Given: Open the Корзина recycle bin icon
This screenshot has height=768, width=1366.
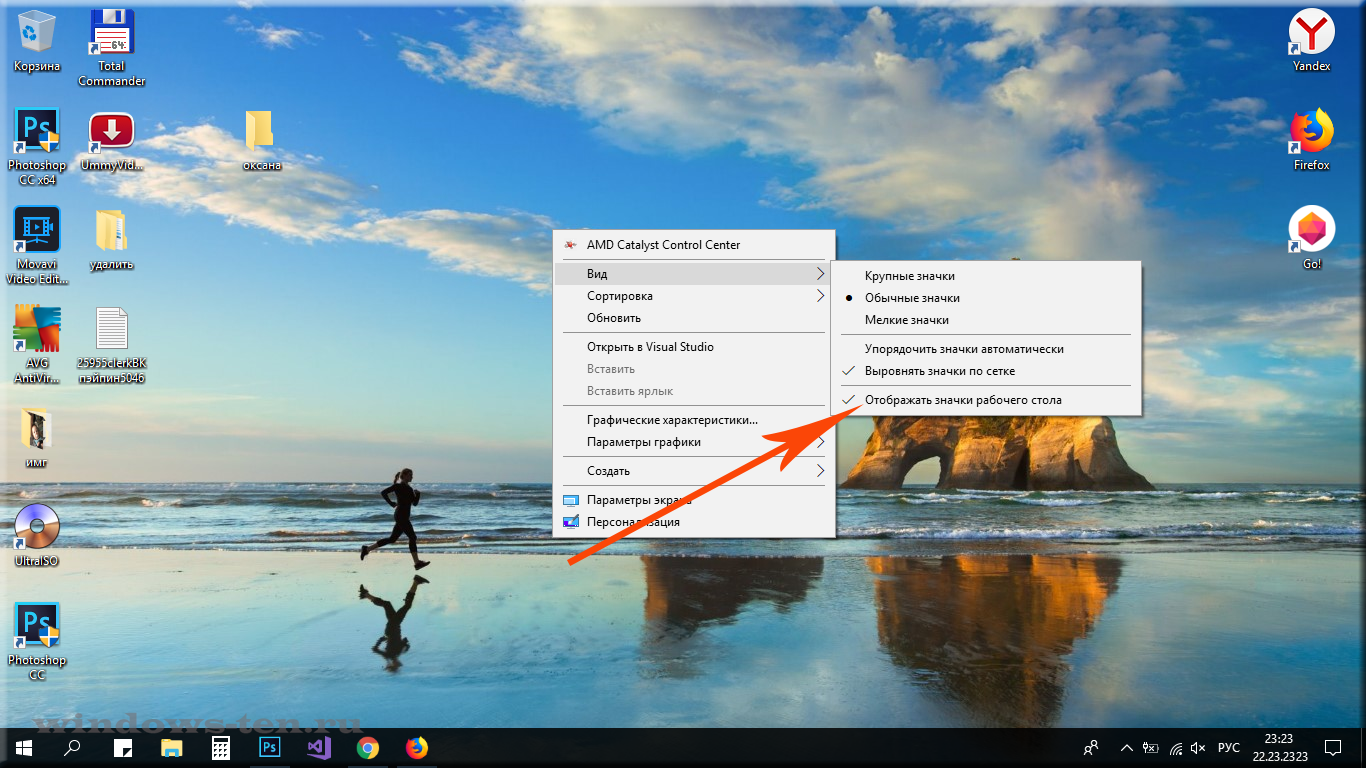Looking at the screenshot, I should [x=37, y=40].
